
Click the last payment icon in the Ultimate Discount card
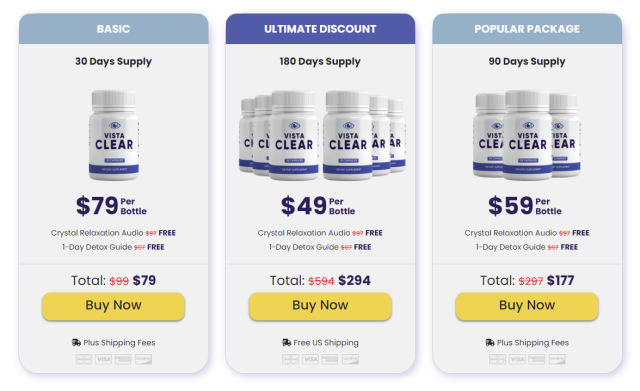tap(350, 359)
